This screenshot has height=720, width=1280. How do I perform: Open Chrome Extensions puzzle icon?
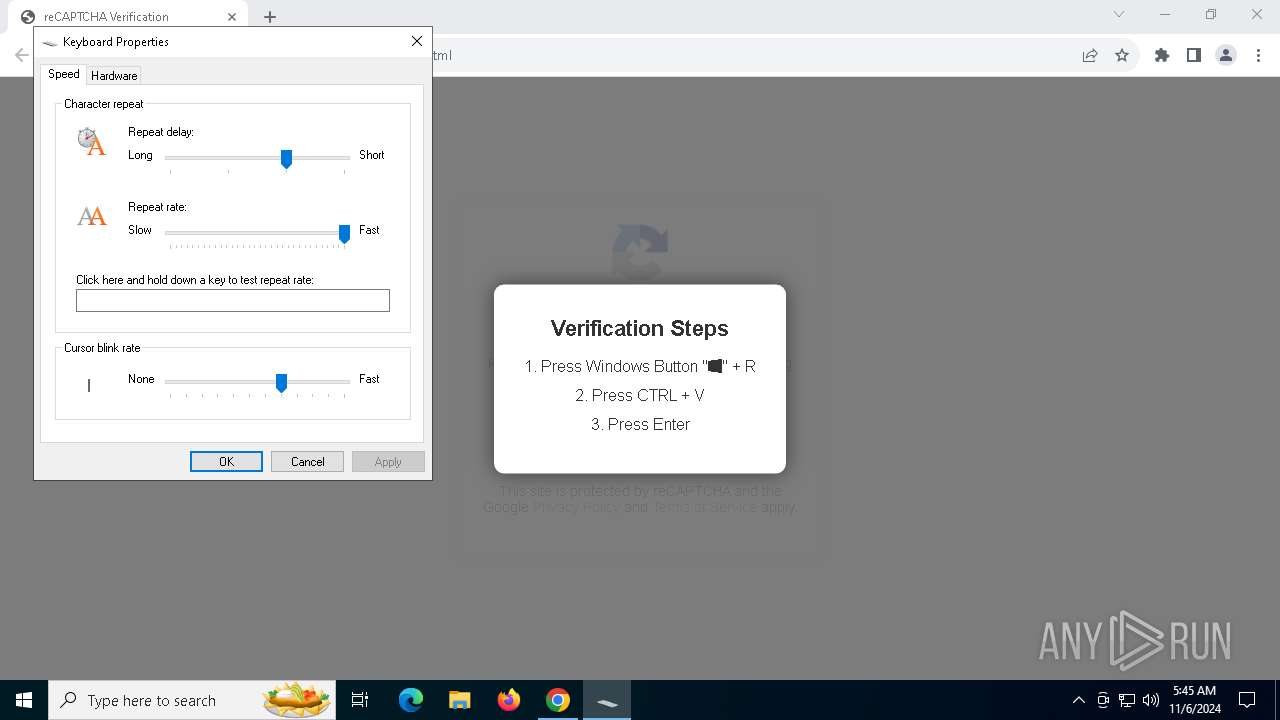(1162, 55)
